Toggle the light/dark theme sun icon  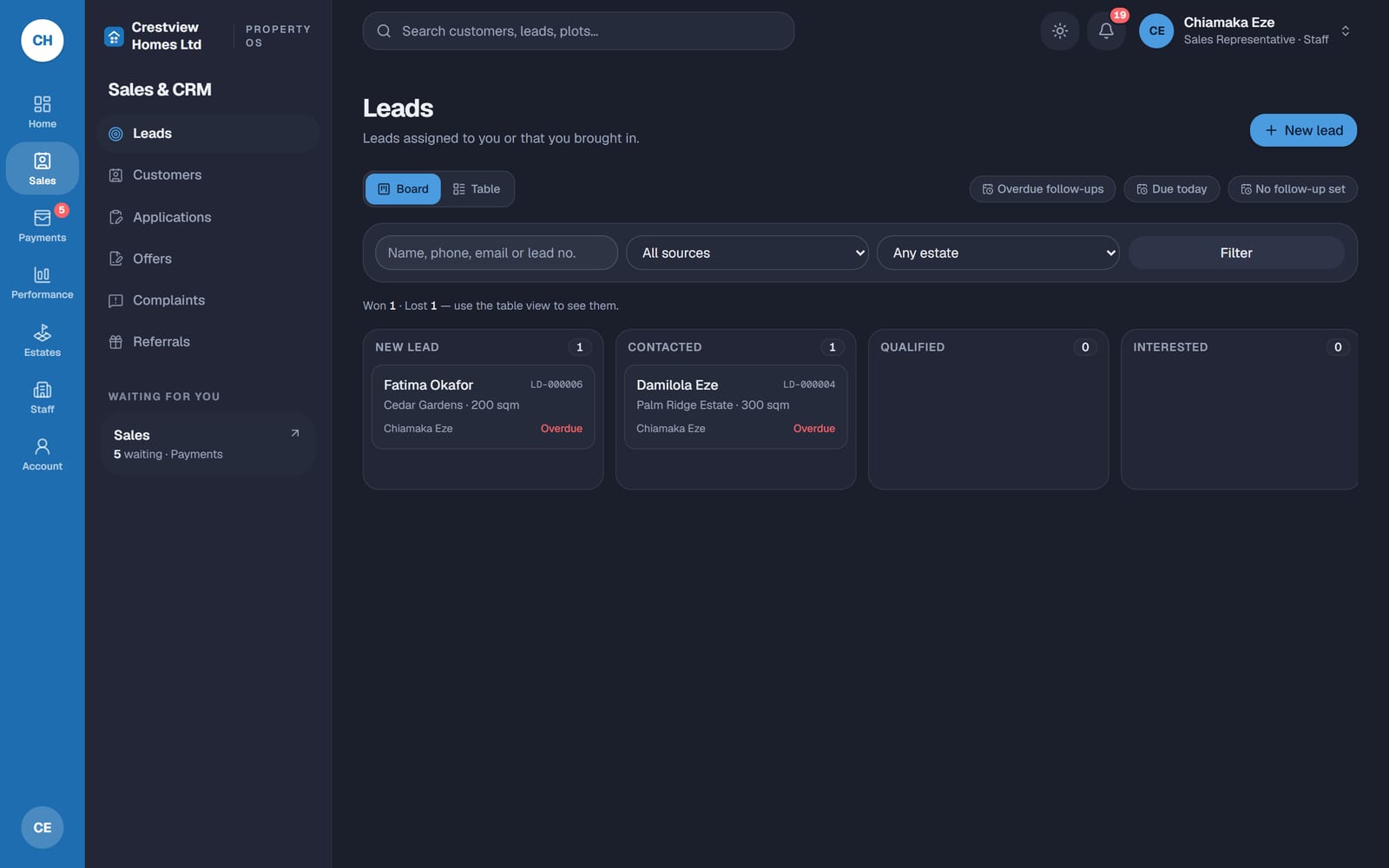tap(1059, 31)
